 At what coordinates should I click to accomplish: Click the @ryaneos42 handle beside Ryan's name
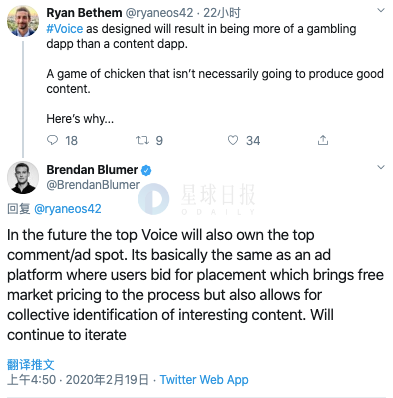click(x=159, y=13)
